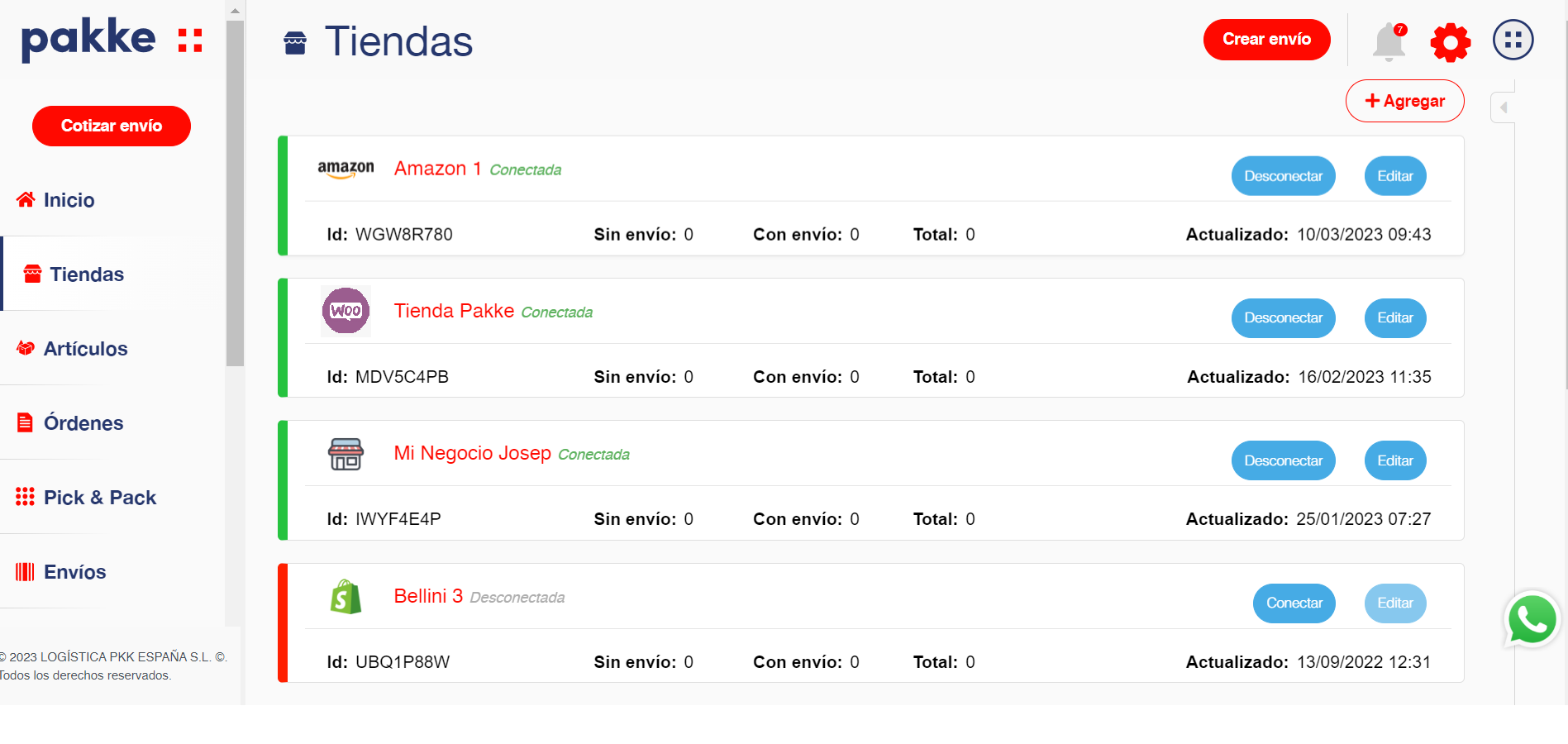Click the Pick & Pack grid icon

[25, 497]
